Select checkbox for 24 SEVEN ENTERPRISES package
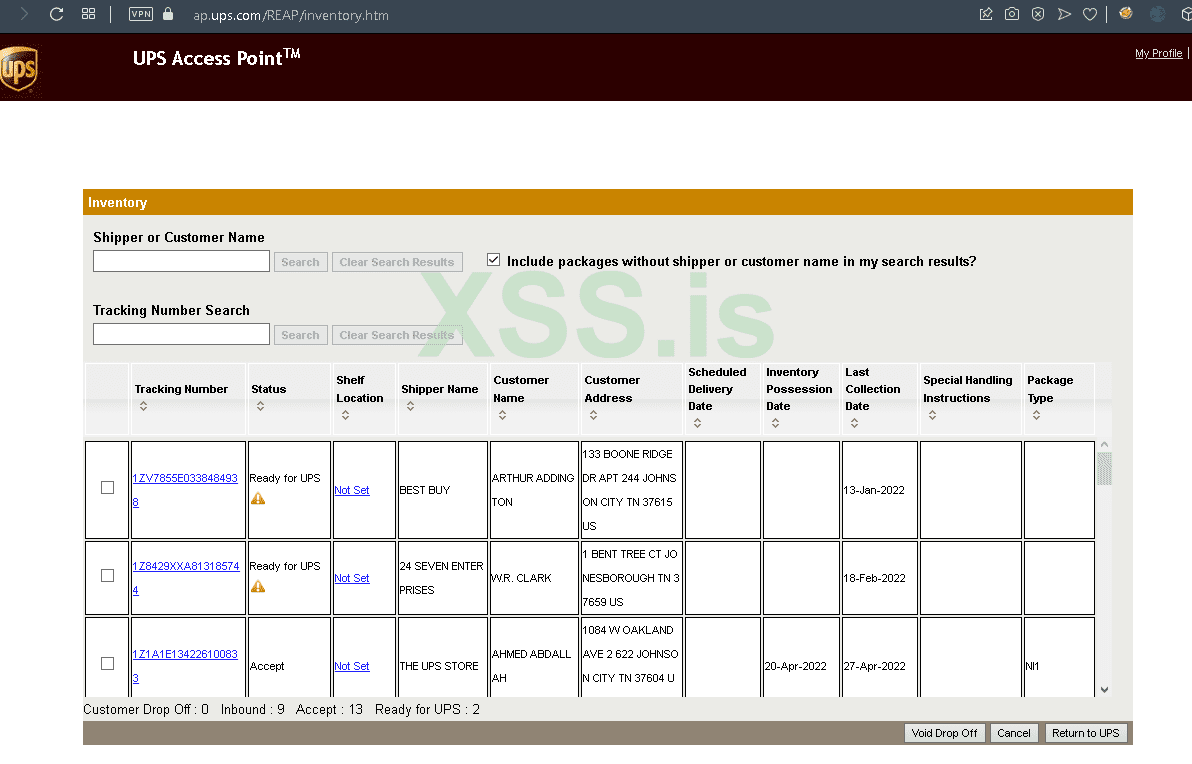Image resolution: width=1192 pixels, height=764 pixels. (107, 575)
